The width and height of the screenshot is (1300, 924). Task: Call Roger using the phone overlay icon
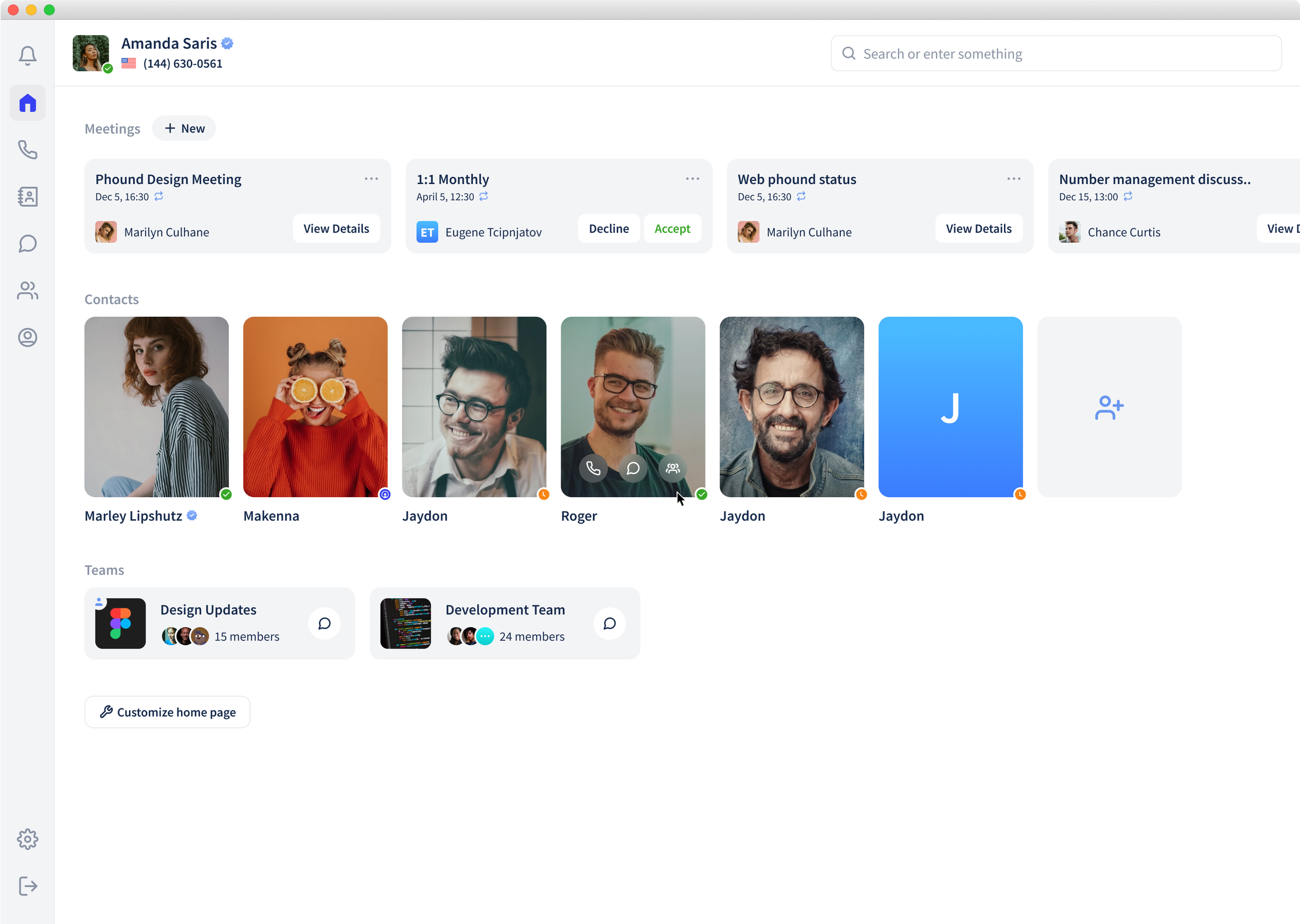click(593, 468)
